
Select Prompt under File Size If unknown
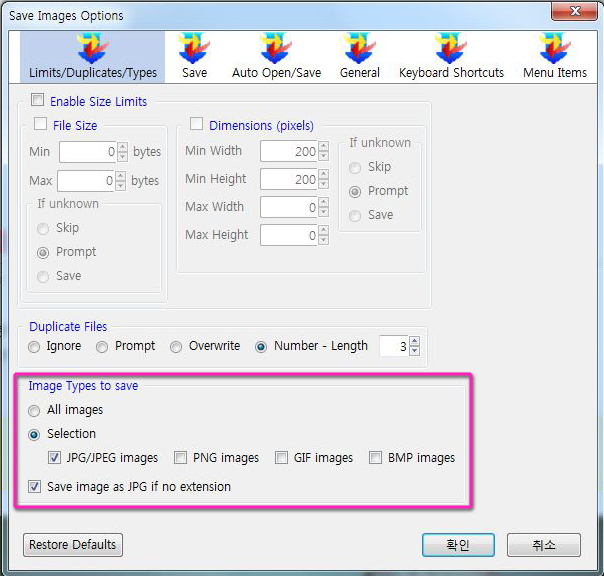click(43, 253)
